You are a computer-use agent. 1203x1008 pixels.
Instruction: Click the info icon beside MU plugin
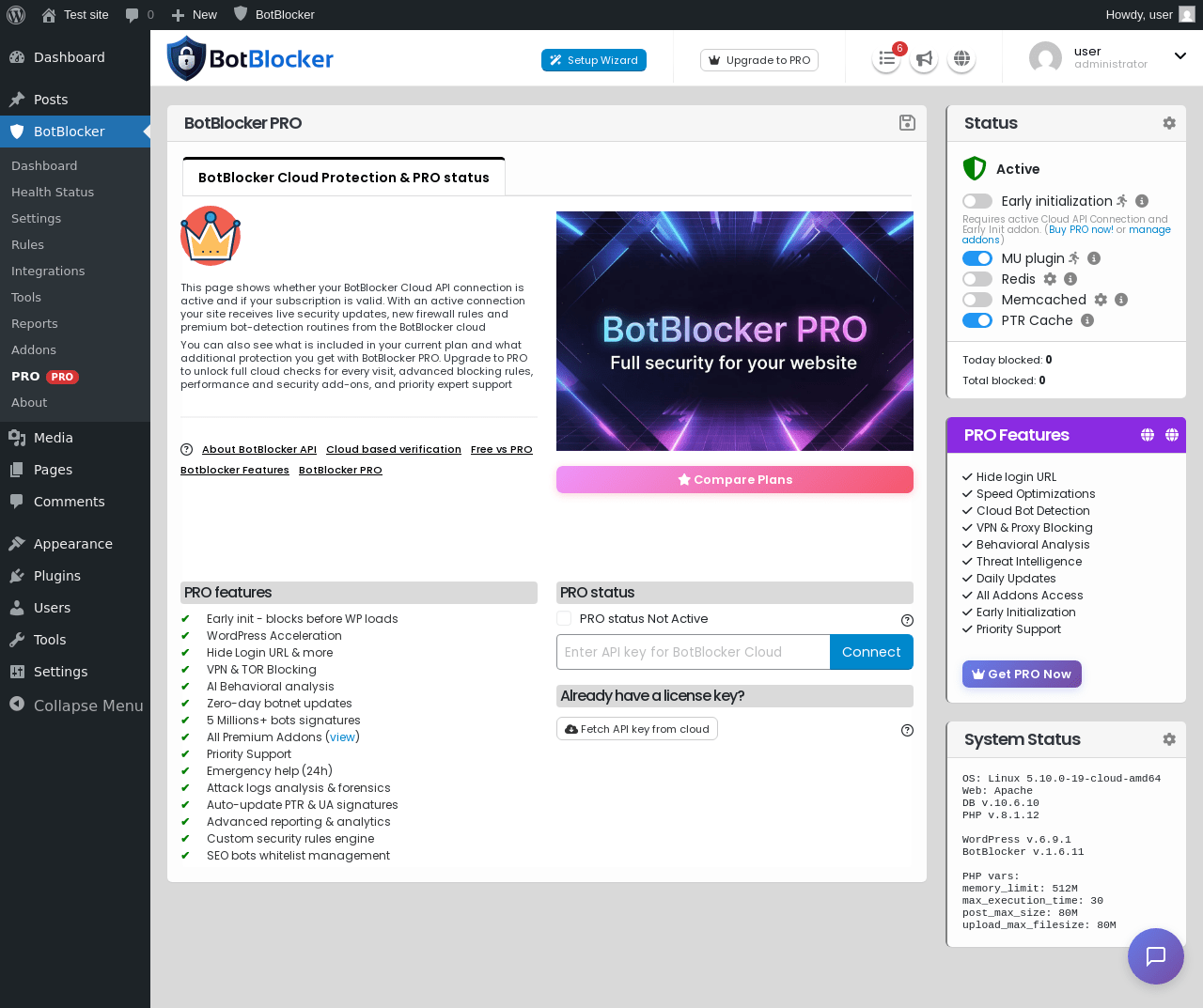pos(1094,258)
